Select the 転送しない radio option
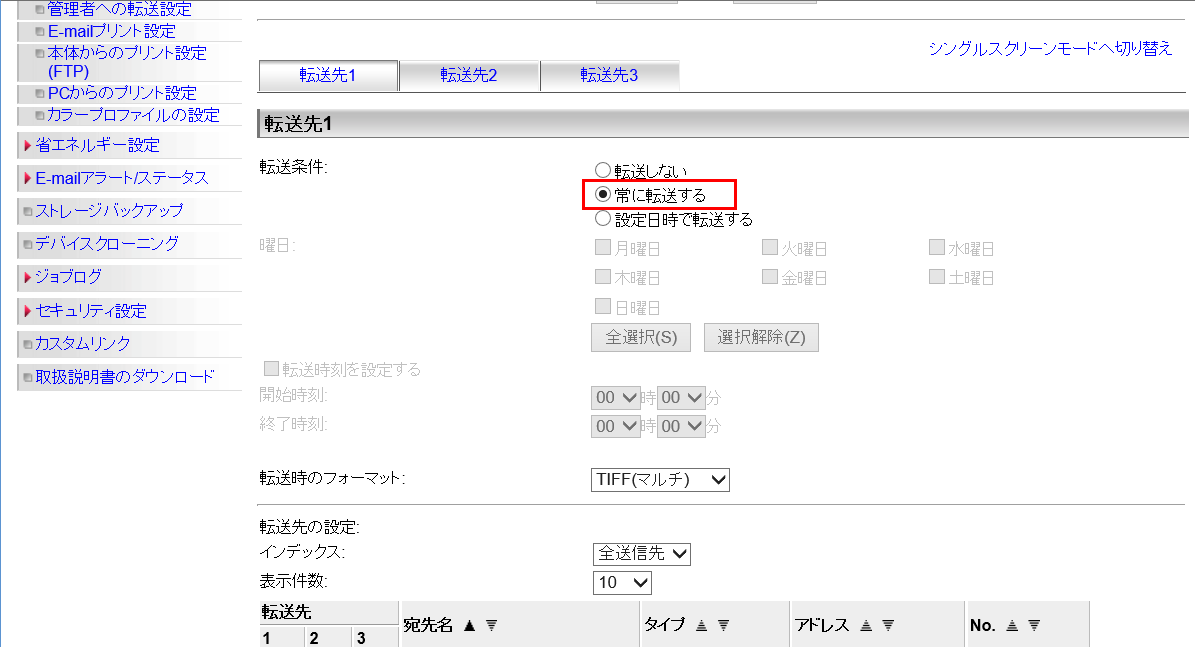 (602, 171)
